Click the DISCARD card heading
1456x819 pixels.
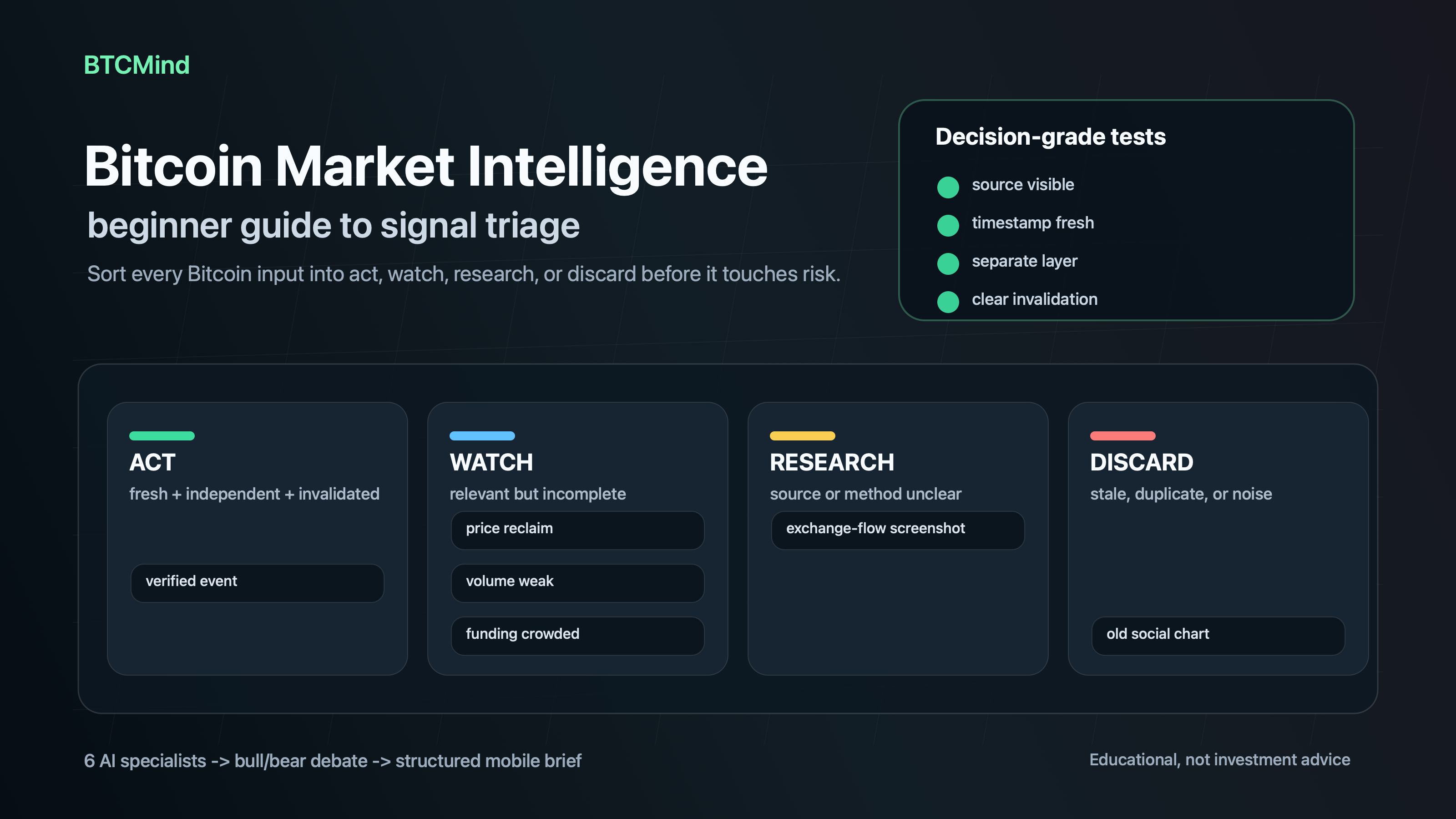(1141, 462)
